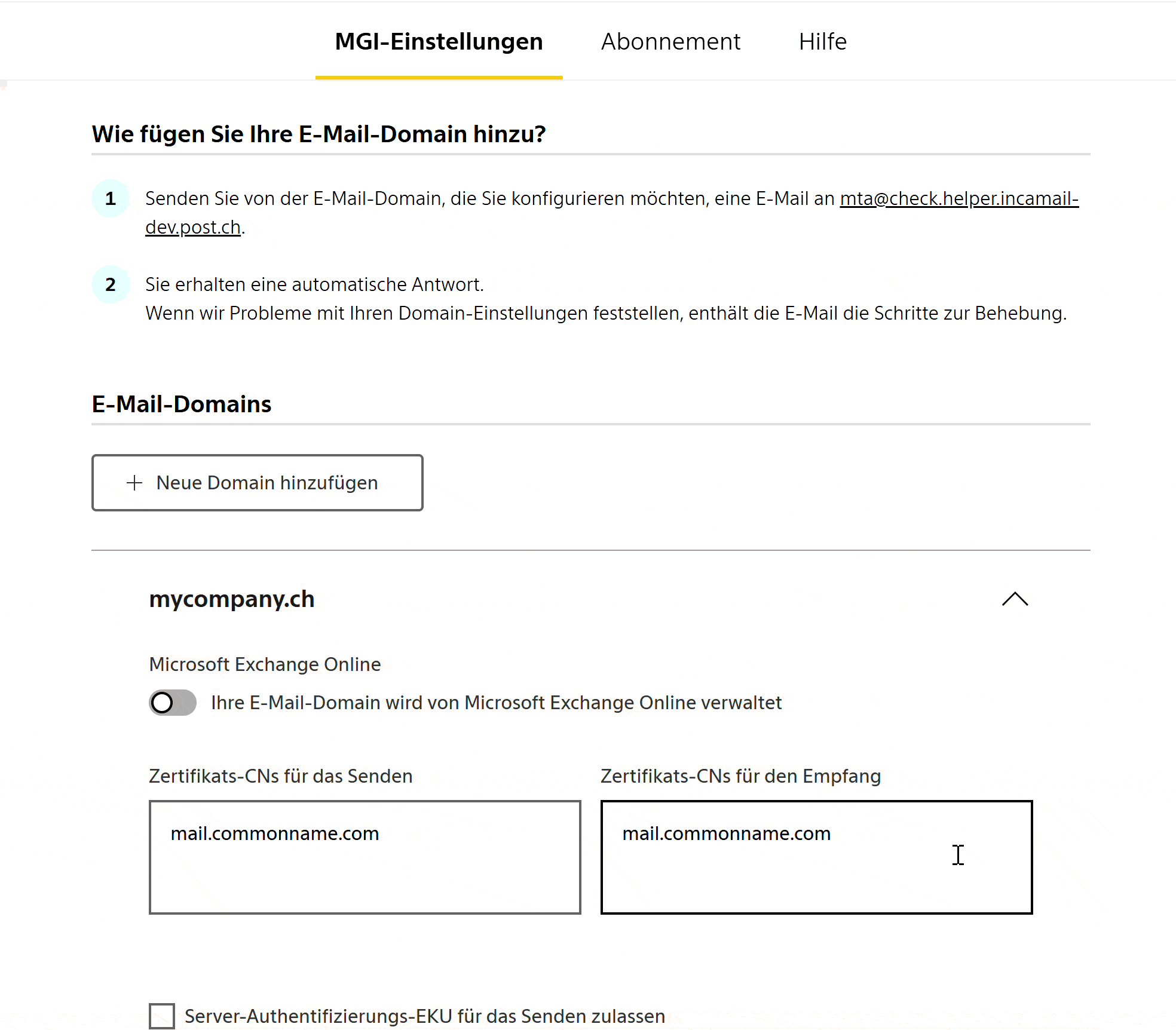Click the Wie fügen Sie Ihre E-Mail-Domain hinzu heading
The height and width of the screenshot is (1030, 1176).
coord(319,134)
